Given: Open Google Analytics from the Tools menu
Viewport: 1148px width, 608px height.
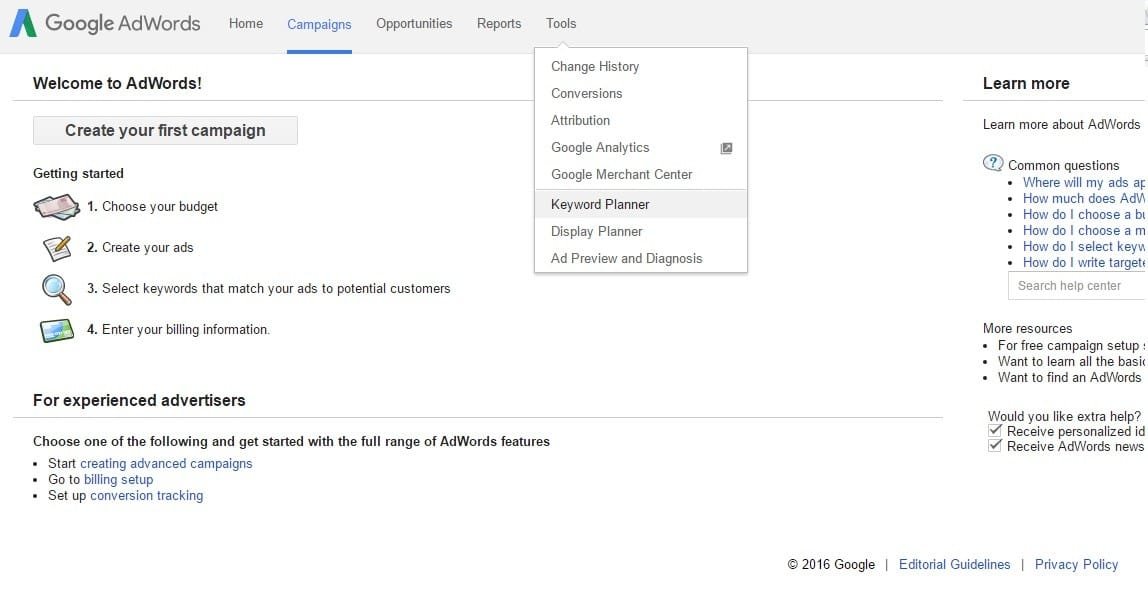Looking at the screenshot, I should (641, 148).
